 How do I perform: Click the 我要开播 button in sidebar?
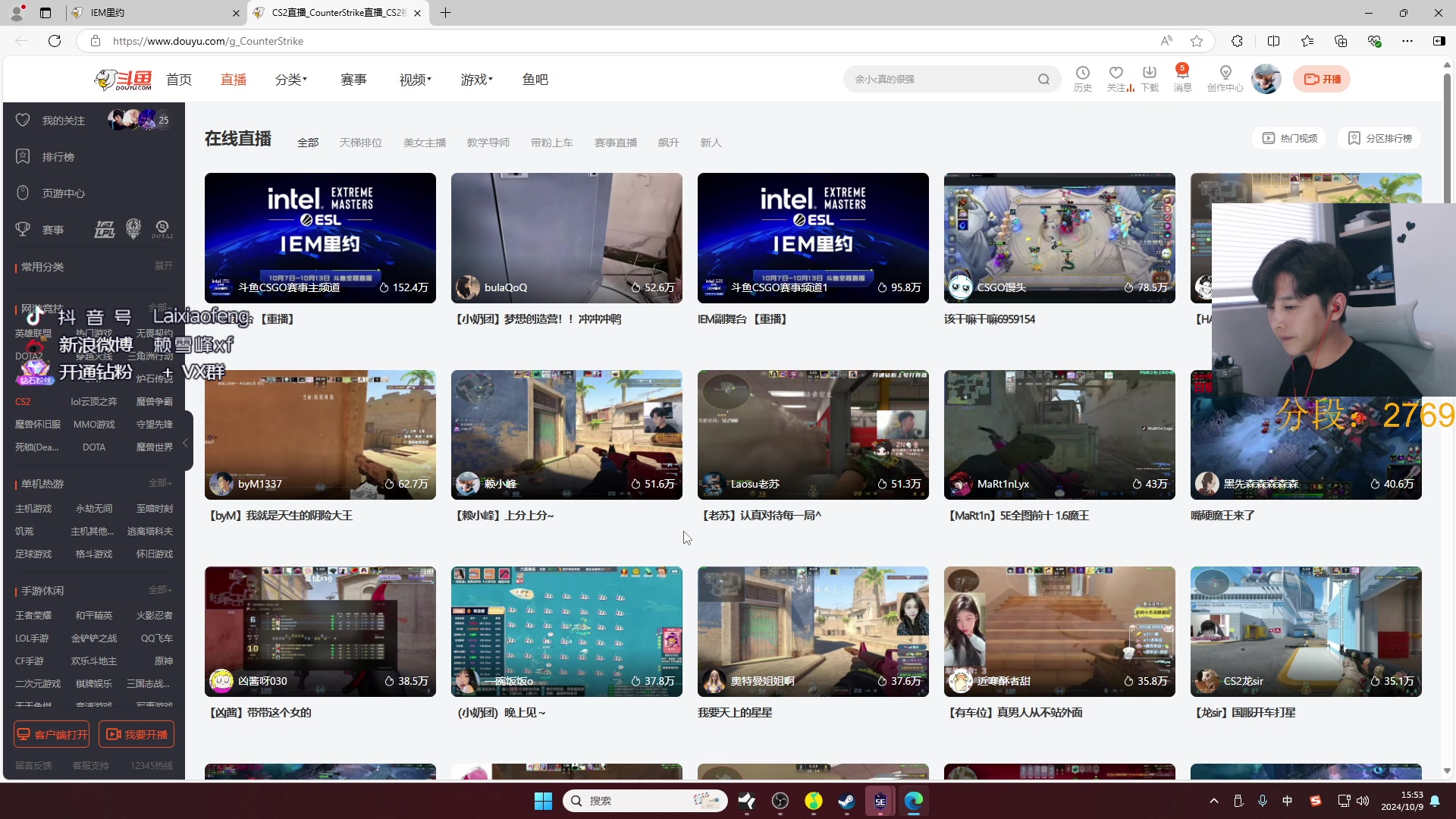(x=136, y=734)
